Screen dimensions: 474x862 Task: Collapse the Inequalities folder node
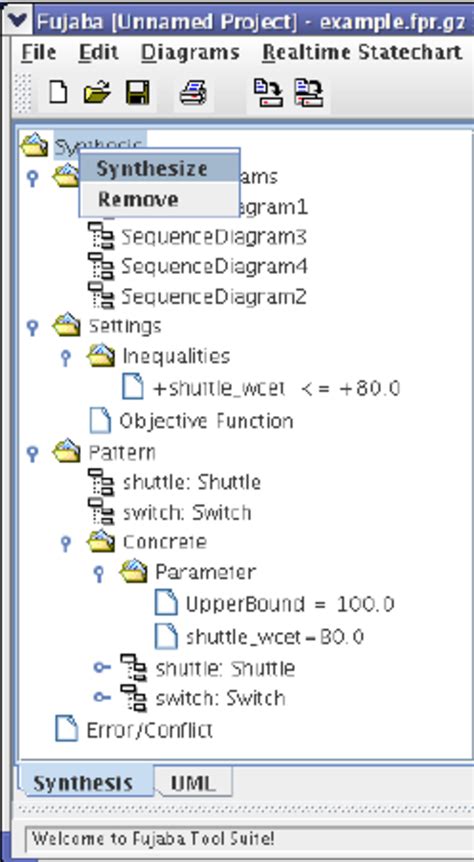pos(65,357)
